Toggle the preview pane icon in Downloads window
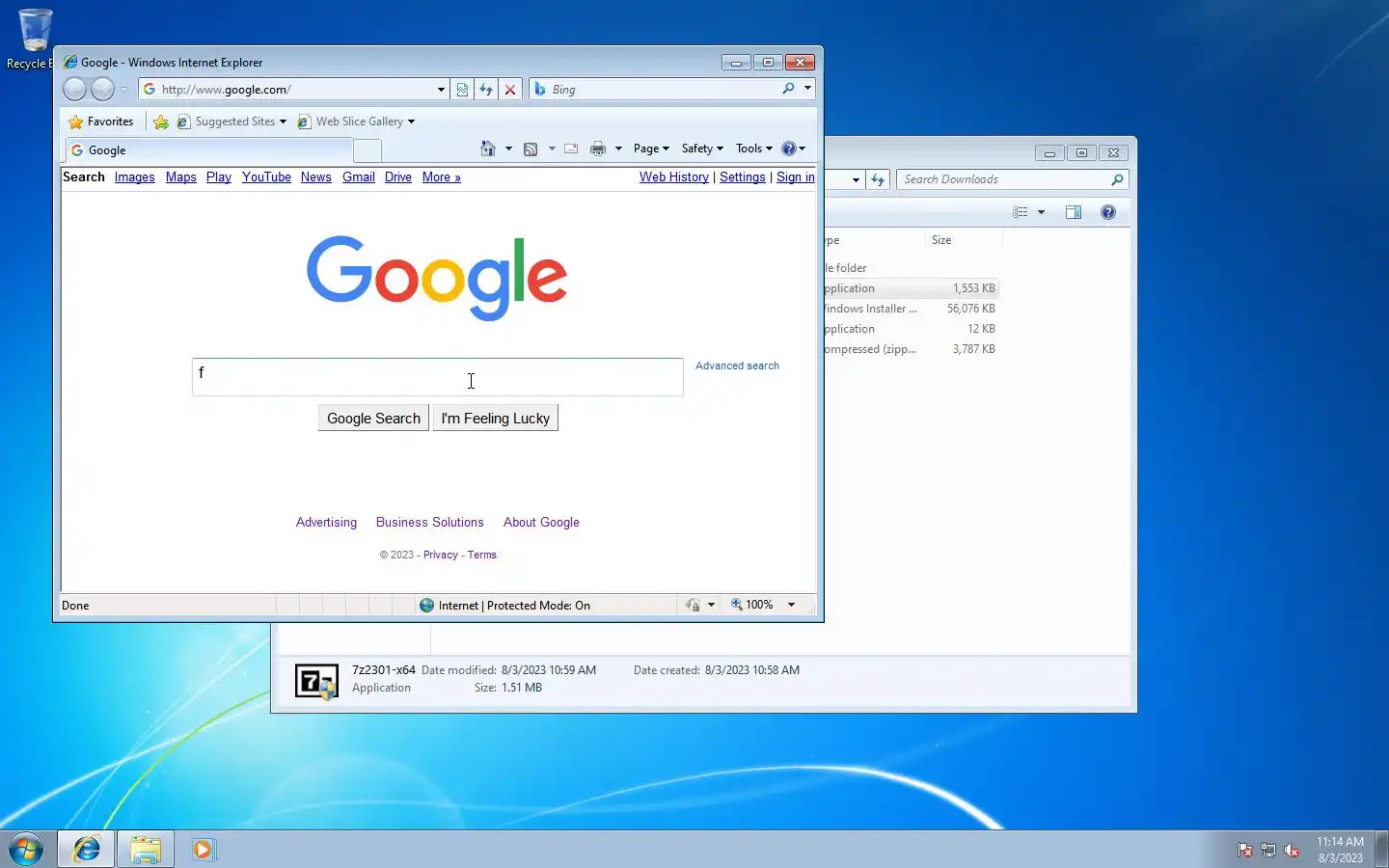Screen dimensions: 1389x868 (x=1074, y=212)
